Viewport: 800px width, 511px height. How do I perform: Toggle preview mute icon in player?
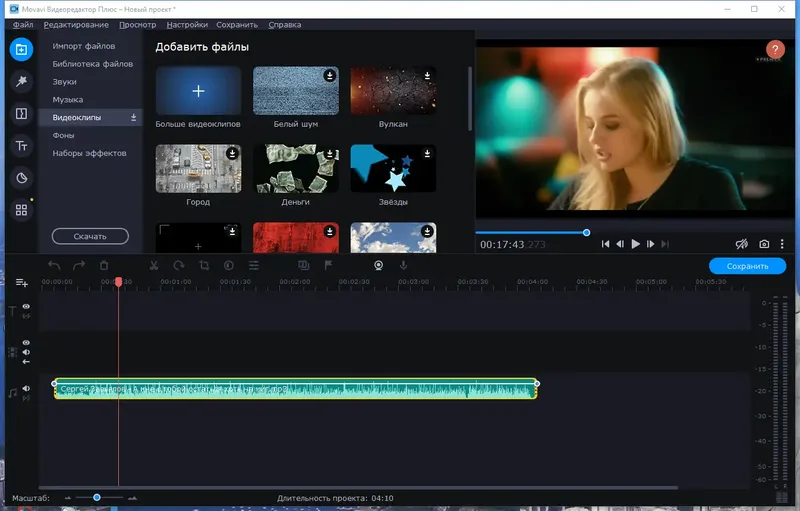[741, 244]
